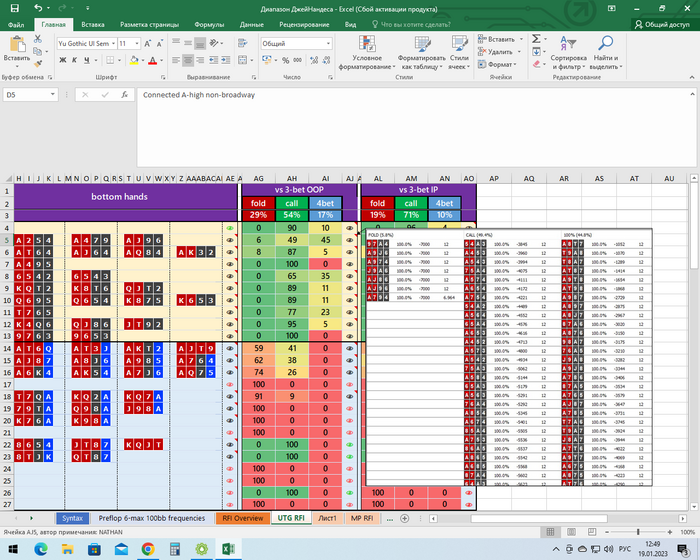Toggle the eye icon in row 5 column AE
This screenshot has height=560, width=700.
[x=230, y=240]
